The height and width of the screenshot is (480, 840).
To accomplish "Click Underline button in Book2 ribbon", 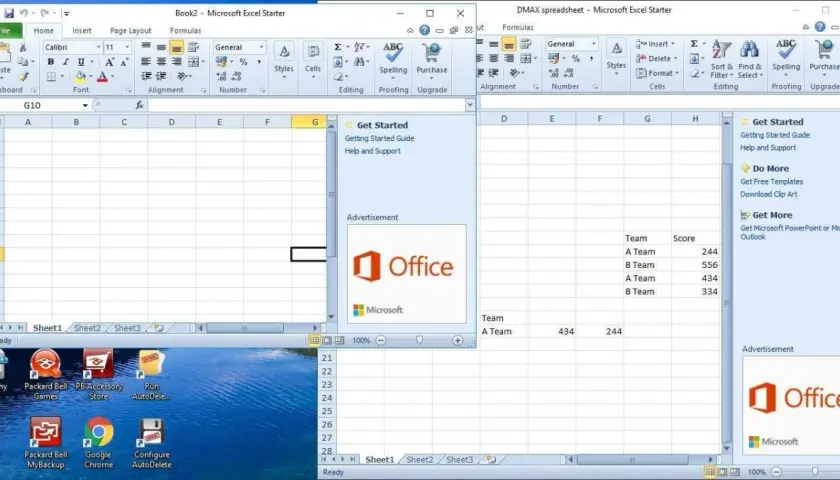I will 81,62.
